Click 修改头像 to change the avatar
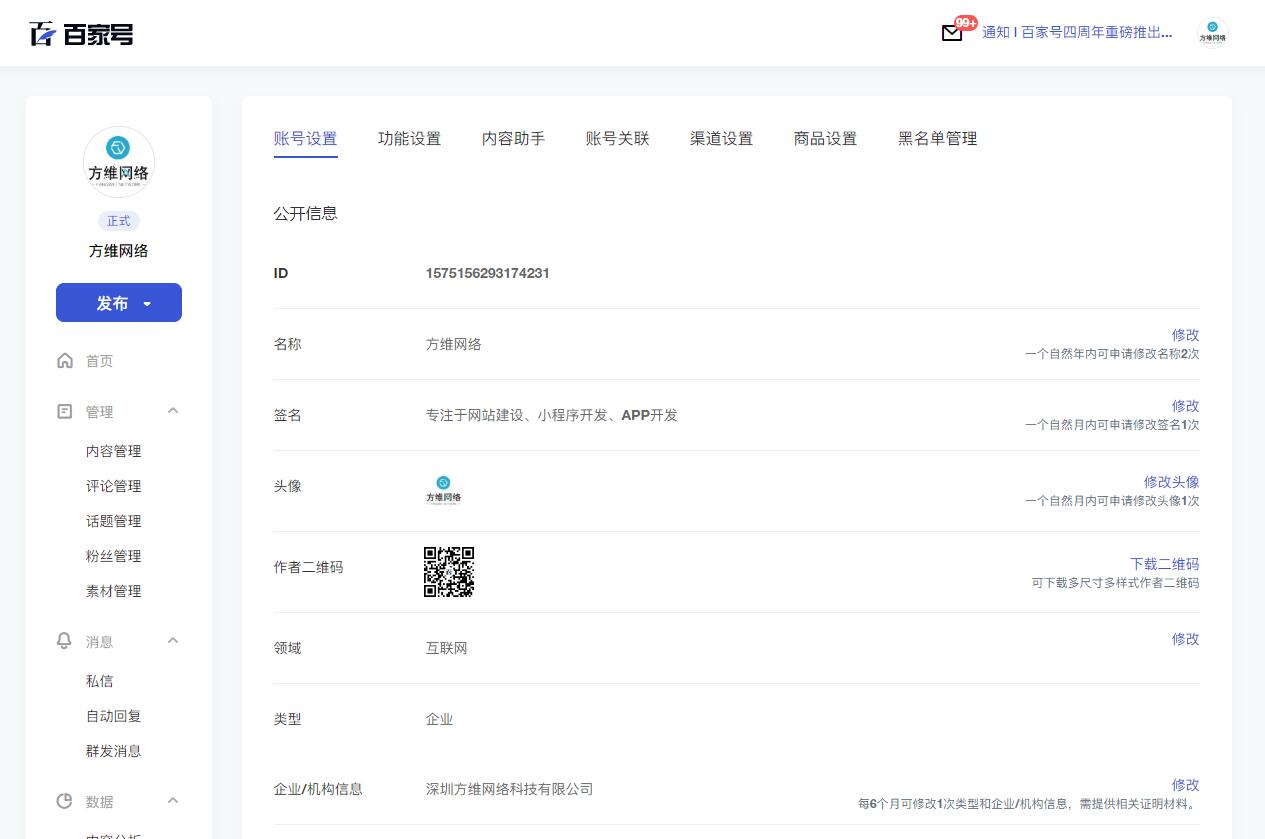 [1171, 482]
